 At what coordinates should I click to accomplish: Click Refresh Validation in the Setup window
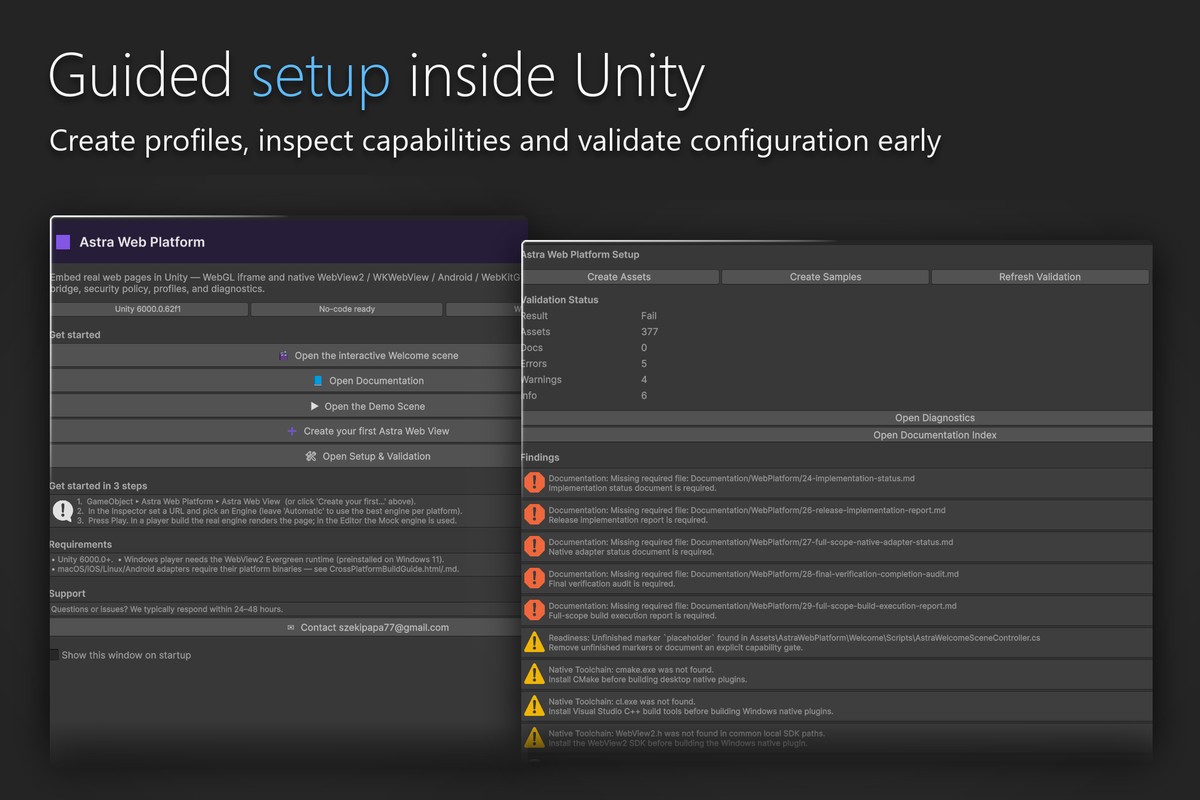[1040, 277]
